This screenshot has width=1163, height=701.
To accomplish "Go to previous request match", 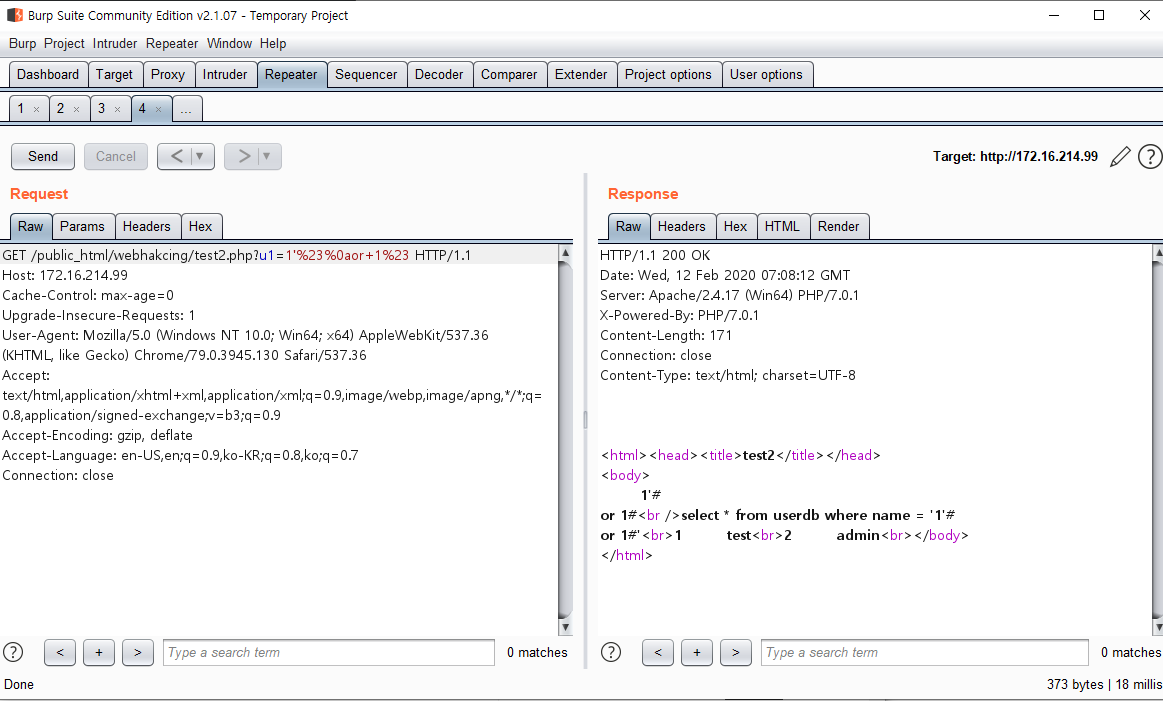I will pyautogui.click(x=60, y=652).
